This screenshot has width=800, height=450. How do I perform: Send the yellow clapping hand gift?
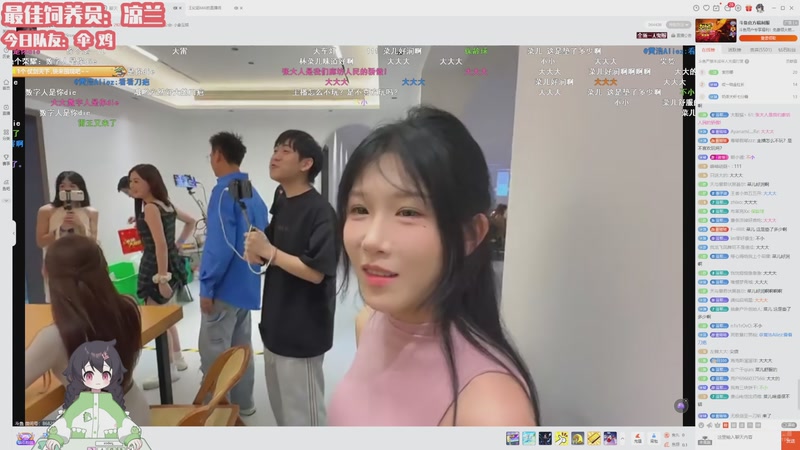[561, 438]
